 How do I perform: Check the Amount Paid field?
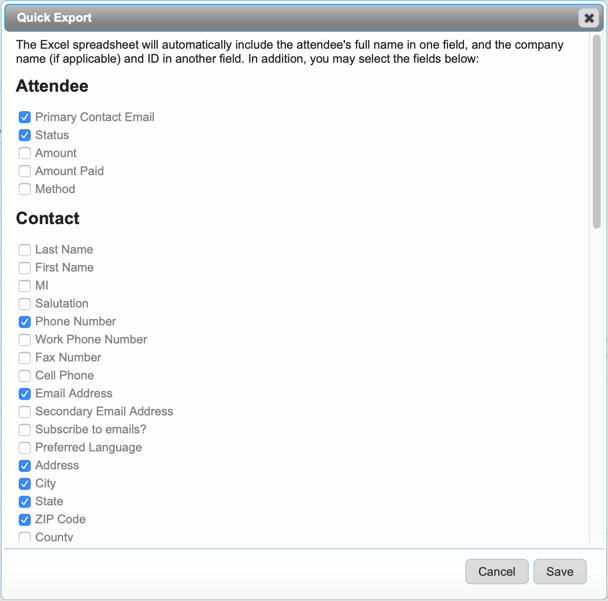[25, 171]
